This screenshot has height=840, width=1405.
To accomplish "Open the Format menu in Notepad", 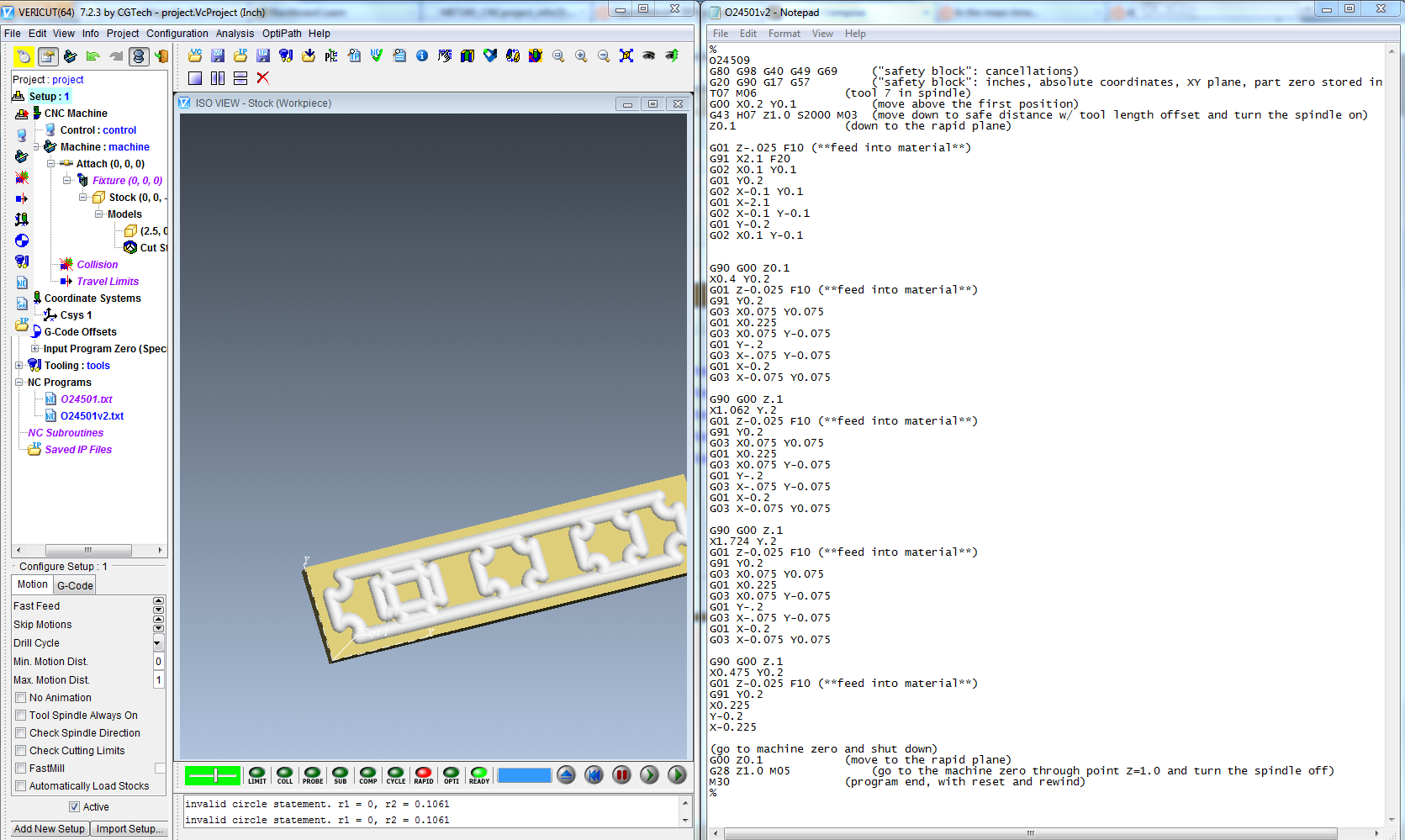I will [x=784, y=34].
